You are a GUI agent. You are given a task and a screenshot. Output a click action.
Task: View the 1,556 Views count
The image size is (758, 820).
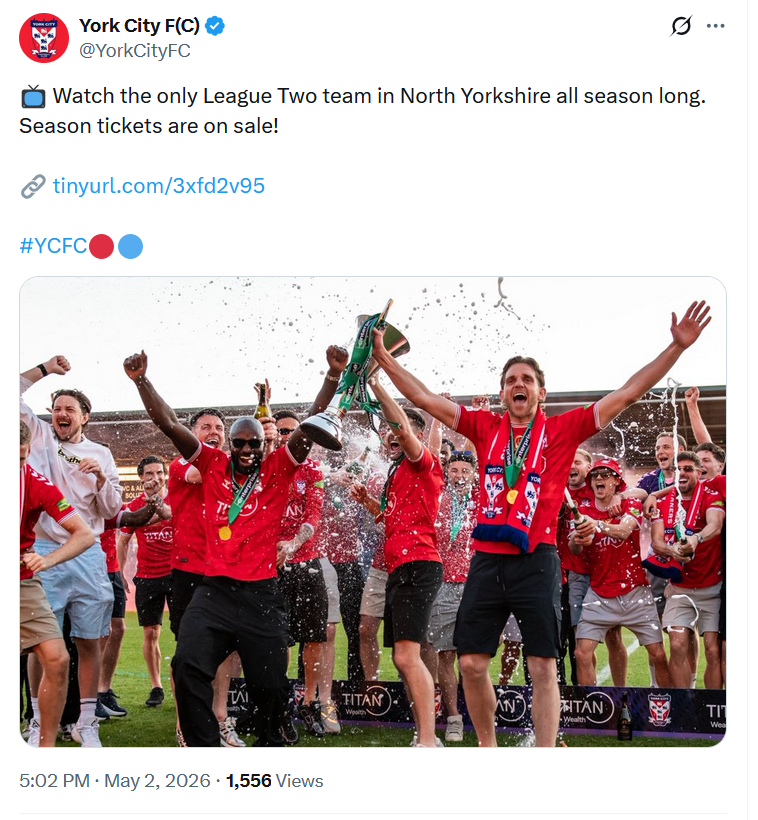pyautogui.click(x=275, y=781)
